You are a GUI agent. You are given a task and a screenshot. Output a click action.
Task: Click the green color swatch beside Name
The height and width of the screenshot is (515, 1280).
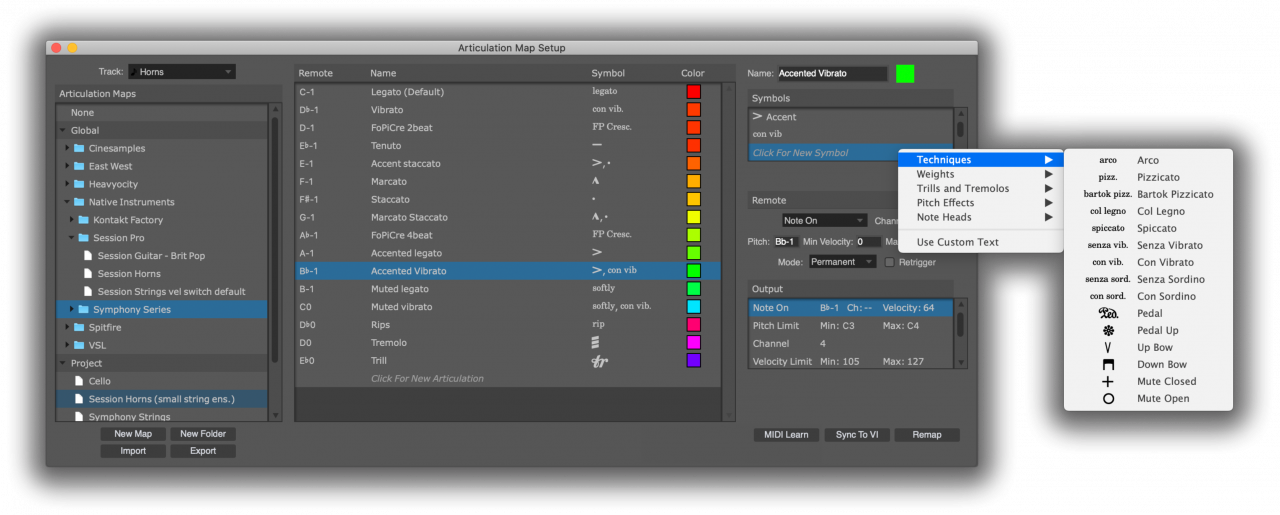(905, 73)
